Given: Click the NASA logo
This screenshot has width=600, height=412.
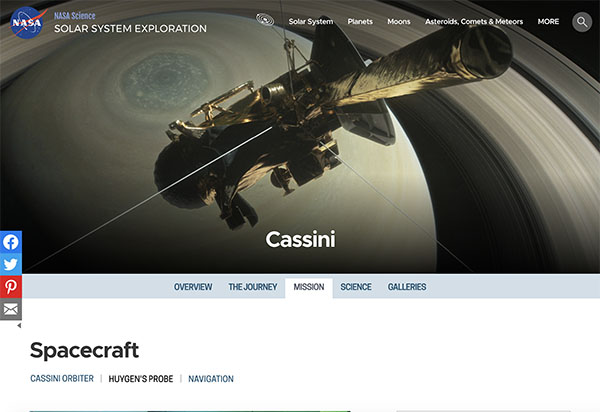Looking at the screenshot, I should tap(25, 22).
